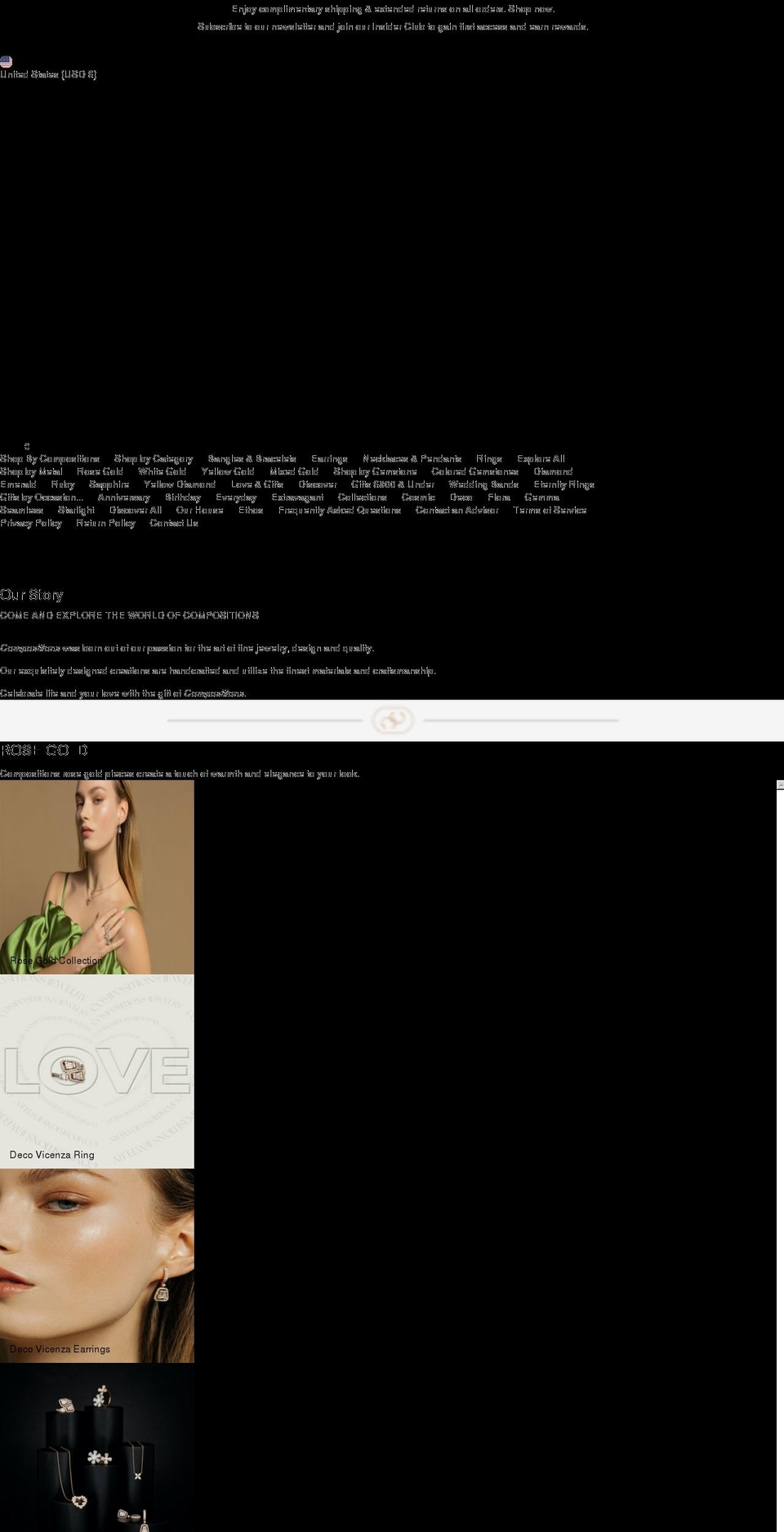Click the Ruby gemstone link
784x1532 pixels.
coord(63,485)
